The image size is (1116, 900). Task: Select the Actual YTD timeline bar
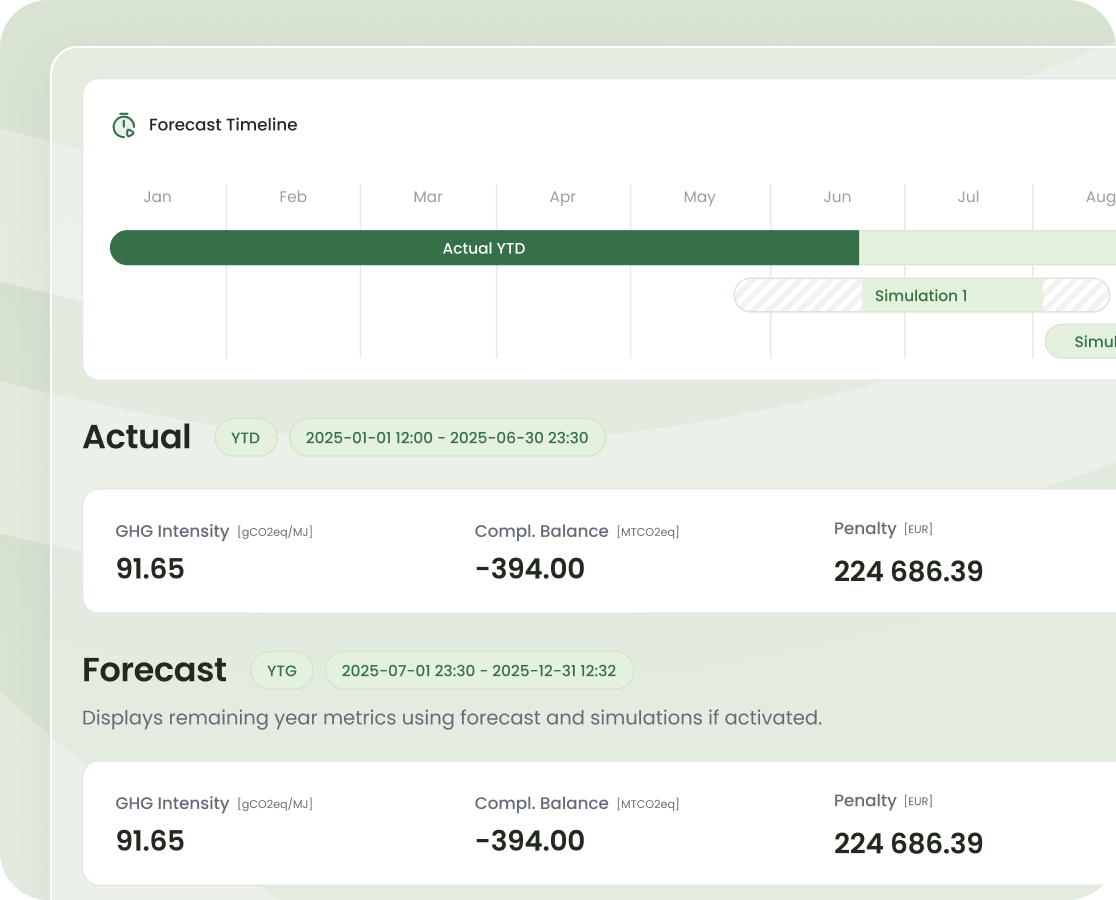484,248
